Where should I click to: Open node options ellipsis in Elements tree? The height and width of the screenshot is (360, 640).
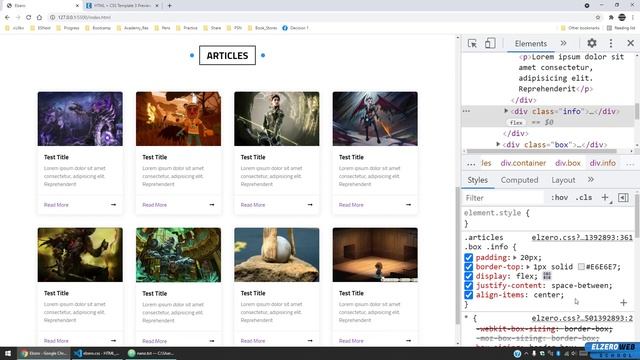(x=466, y=111)
